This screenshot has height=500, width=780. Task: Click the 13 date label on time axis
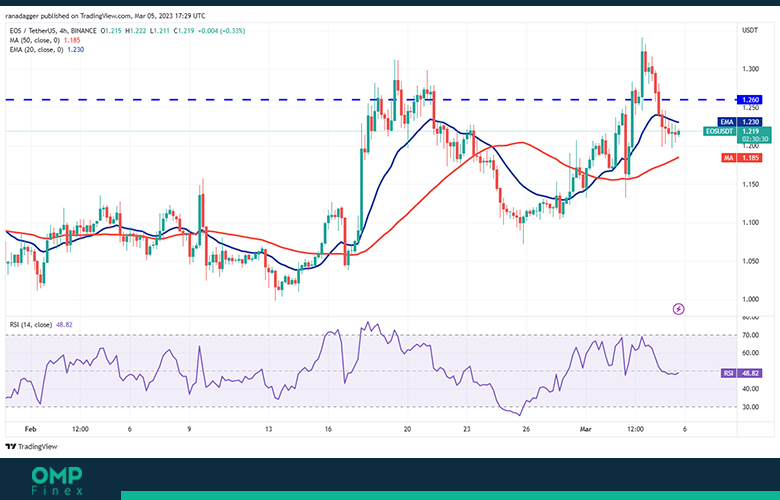coord(269,429)
